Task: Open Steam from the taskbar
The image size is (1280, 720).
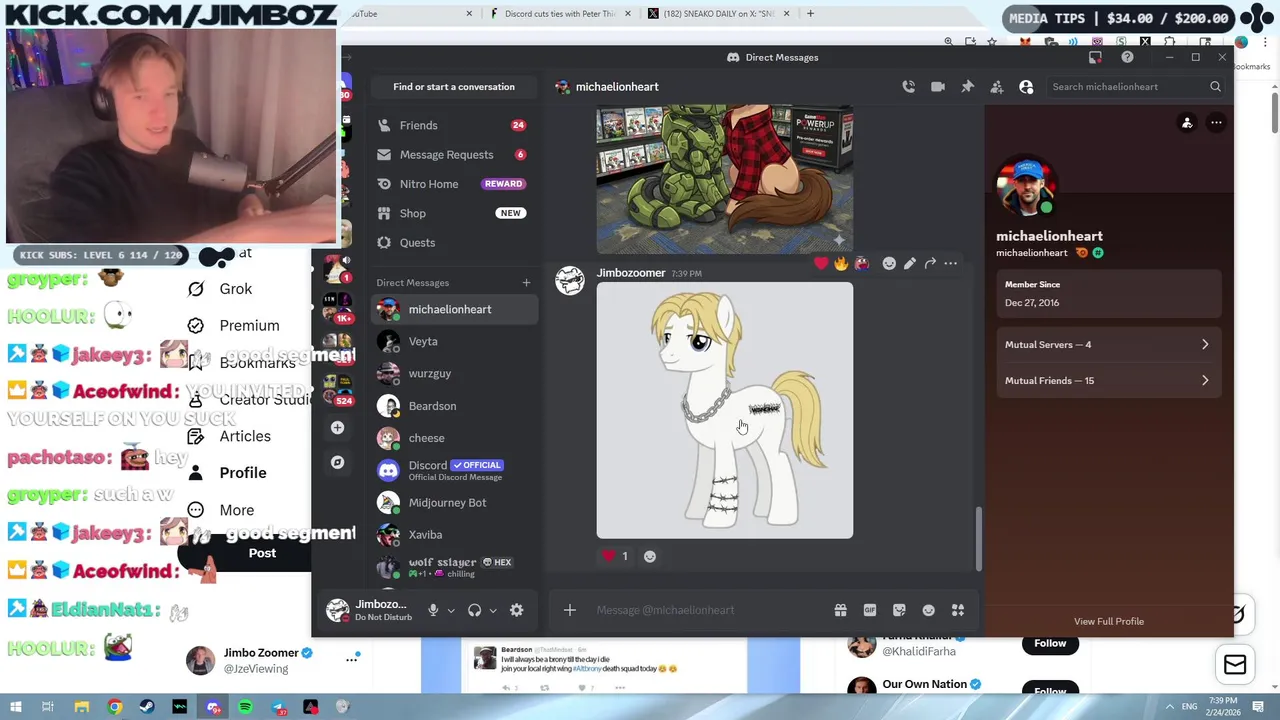Action: click(147, 707)
